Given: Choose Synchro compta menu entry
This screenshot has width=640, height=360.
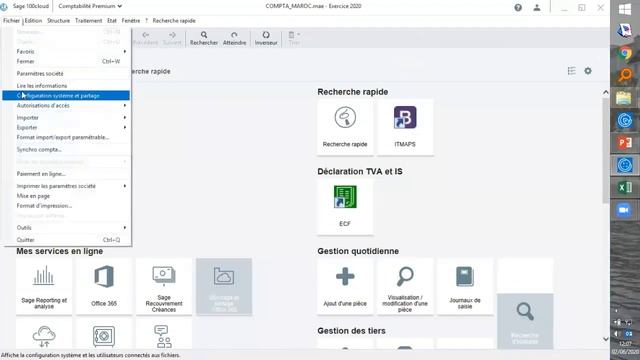Looking at the screenshot, I should tap(67, 149).
